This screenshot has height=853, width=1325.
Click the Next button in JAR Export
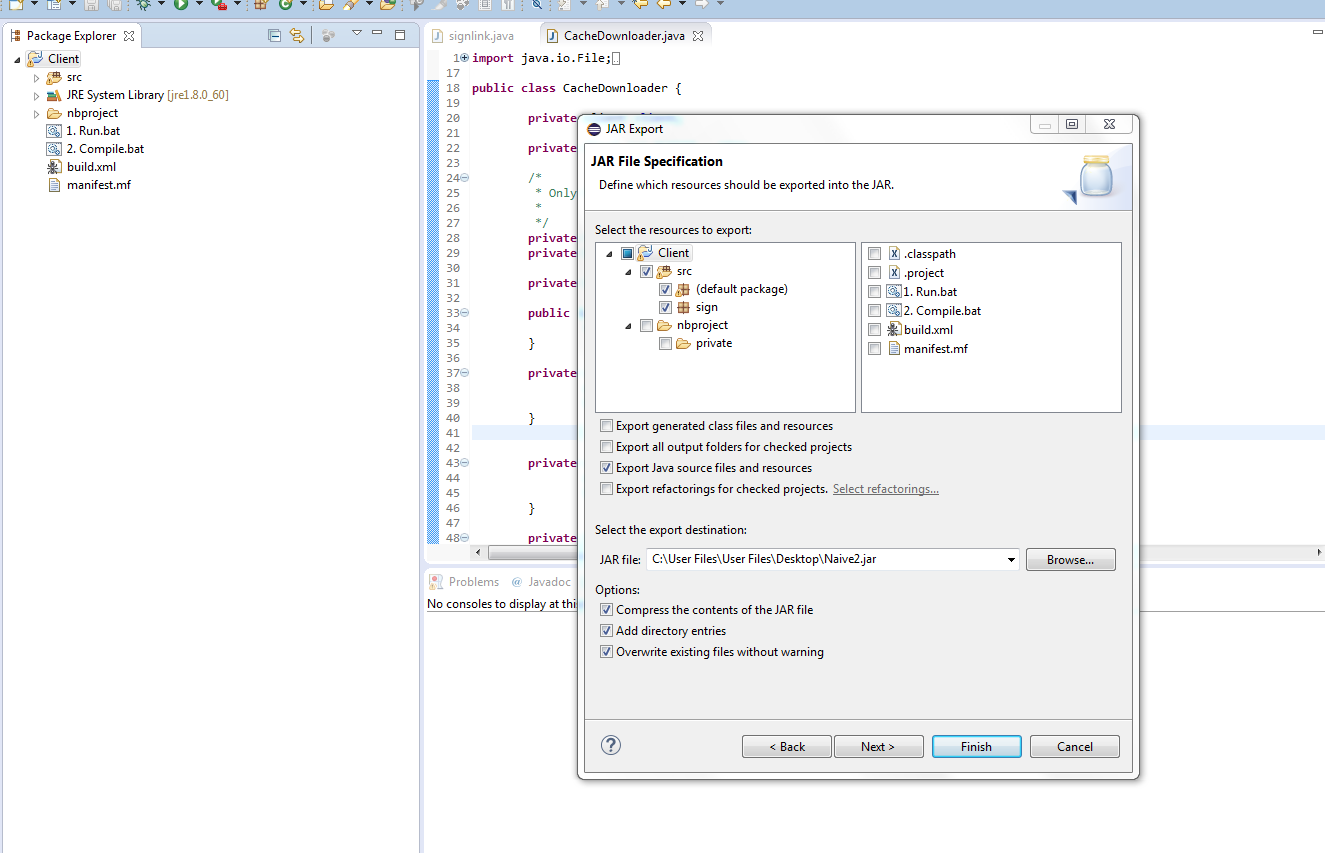878,747
